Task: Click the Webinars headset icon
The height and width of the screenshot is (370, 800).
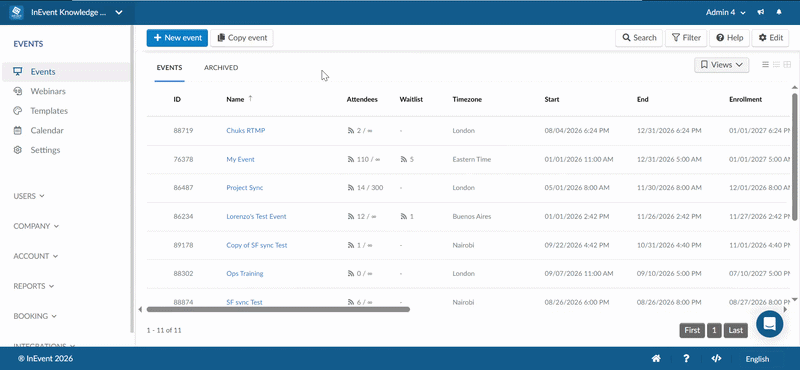Action: [18, 91]
